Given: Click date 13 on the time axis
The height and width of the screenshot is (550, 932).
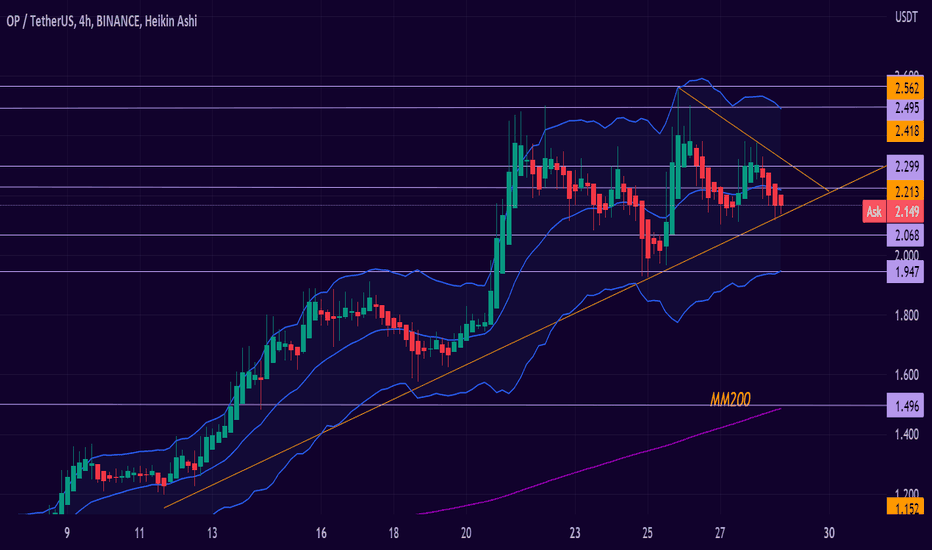Looking at the screenshot, I should [x=212, y=533].
